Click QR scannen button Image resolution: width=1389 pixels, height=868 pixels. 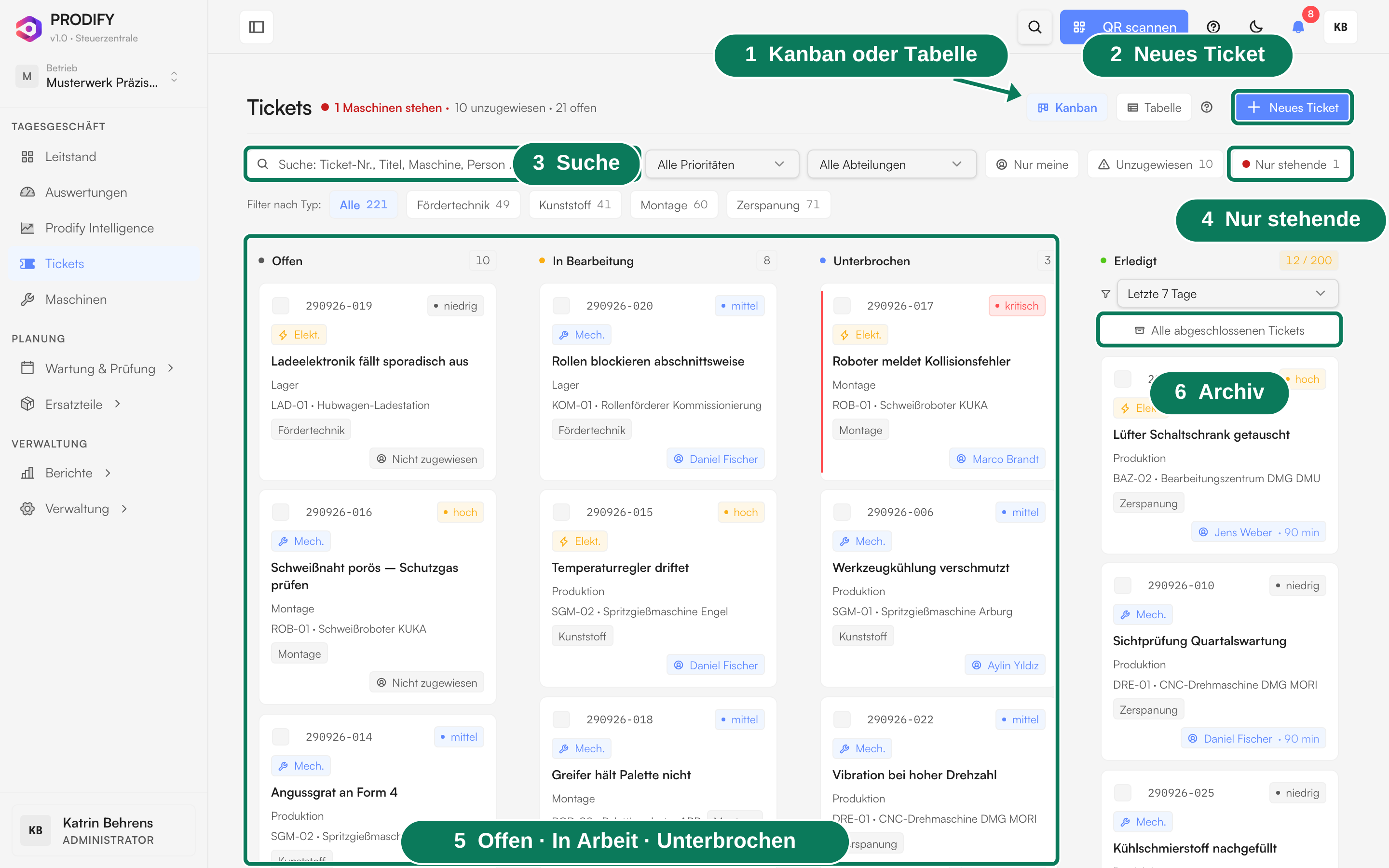click(x=1124, y=27)
